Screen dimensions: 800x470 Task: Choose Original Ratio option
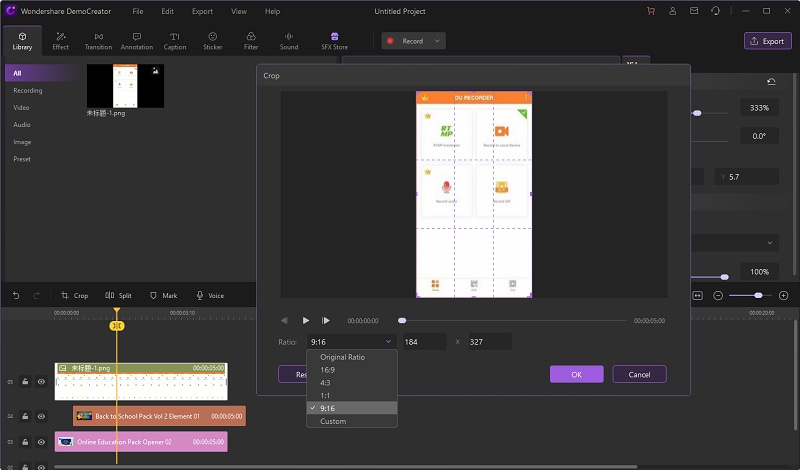tap(352, 357)
